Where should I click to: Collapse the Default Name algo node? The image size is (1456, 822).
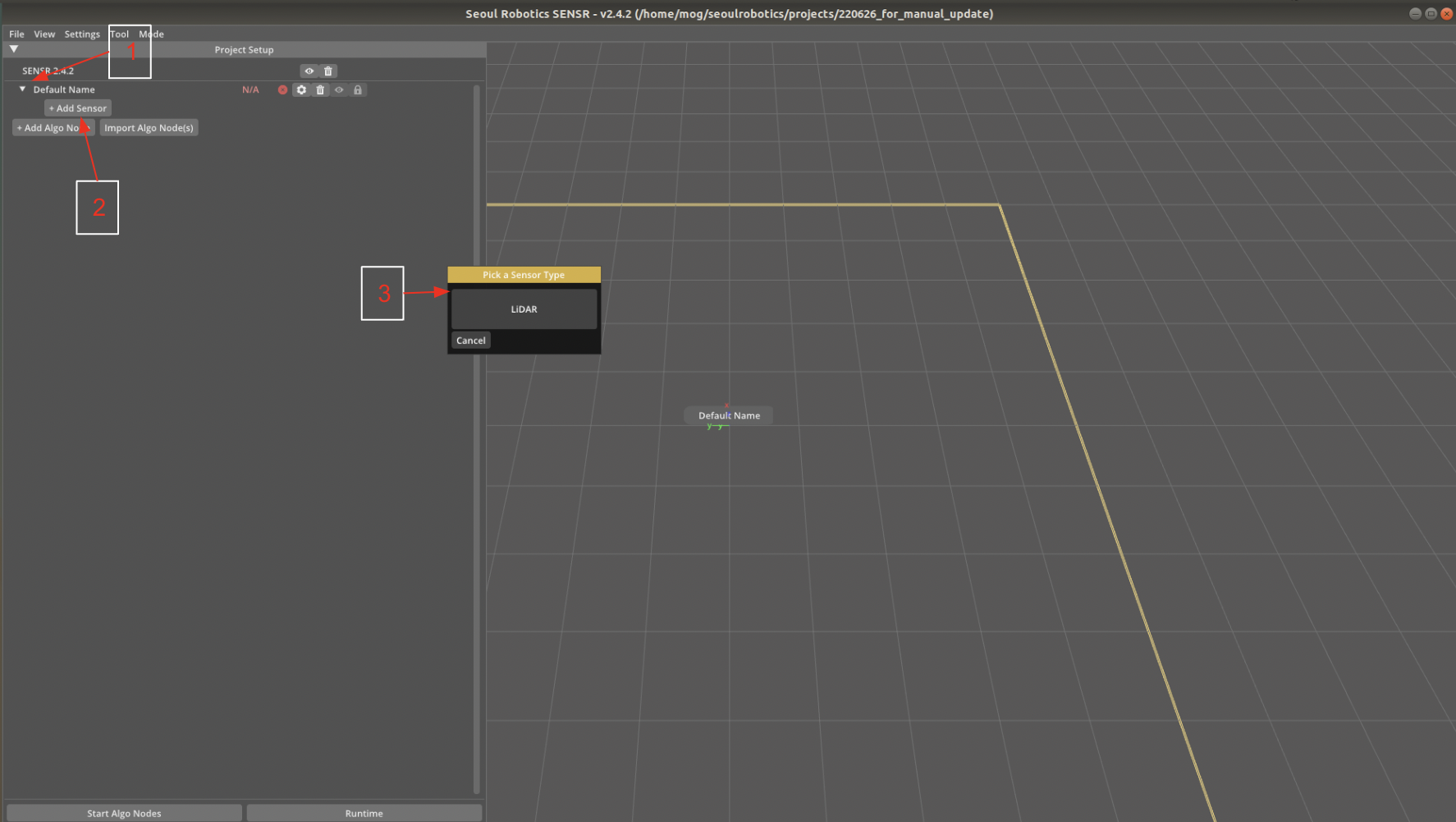pos(23,89)
